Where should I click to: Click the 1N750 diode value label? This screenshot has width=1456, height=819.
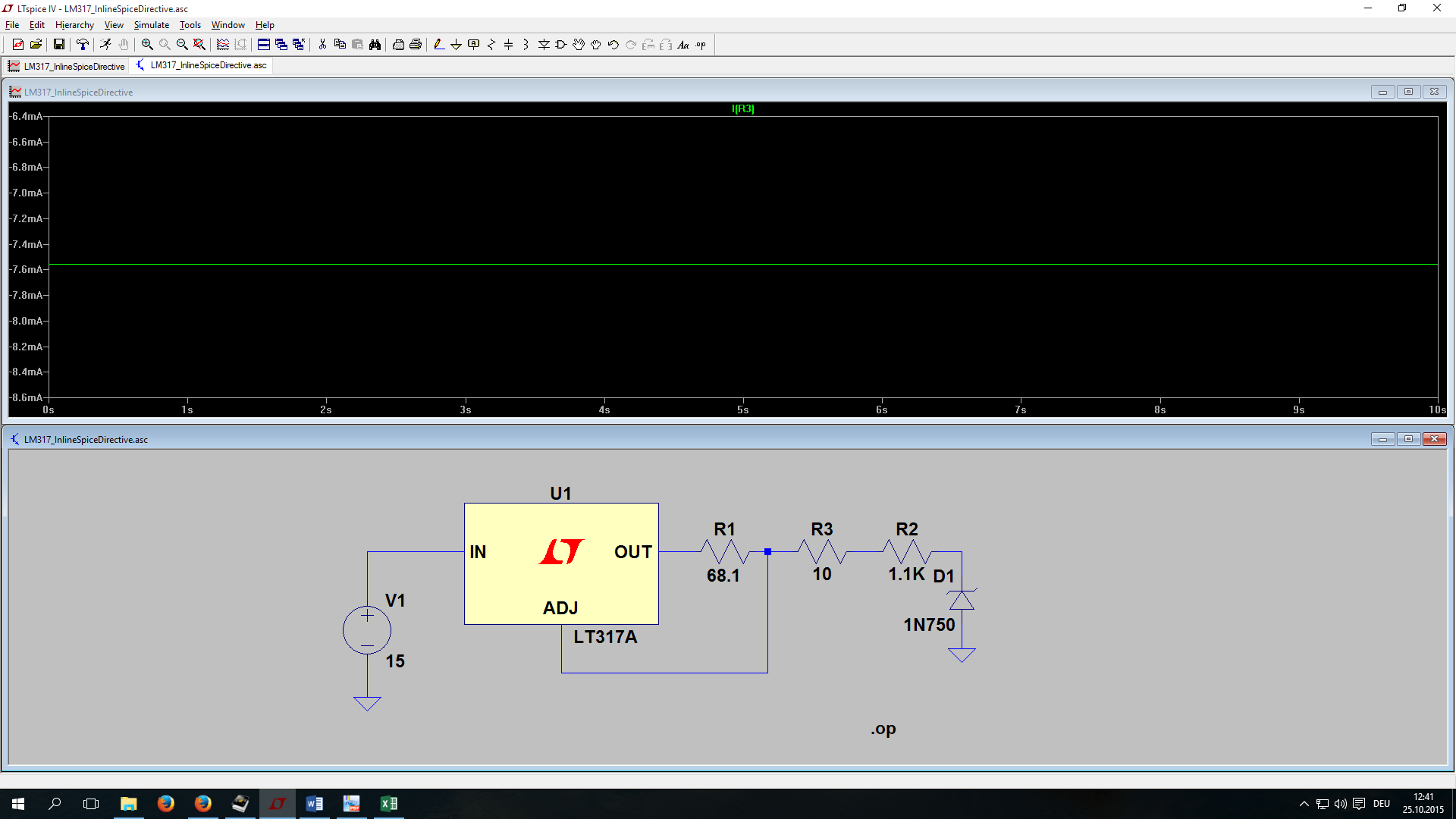(929, 625)
